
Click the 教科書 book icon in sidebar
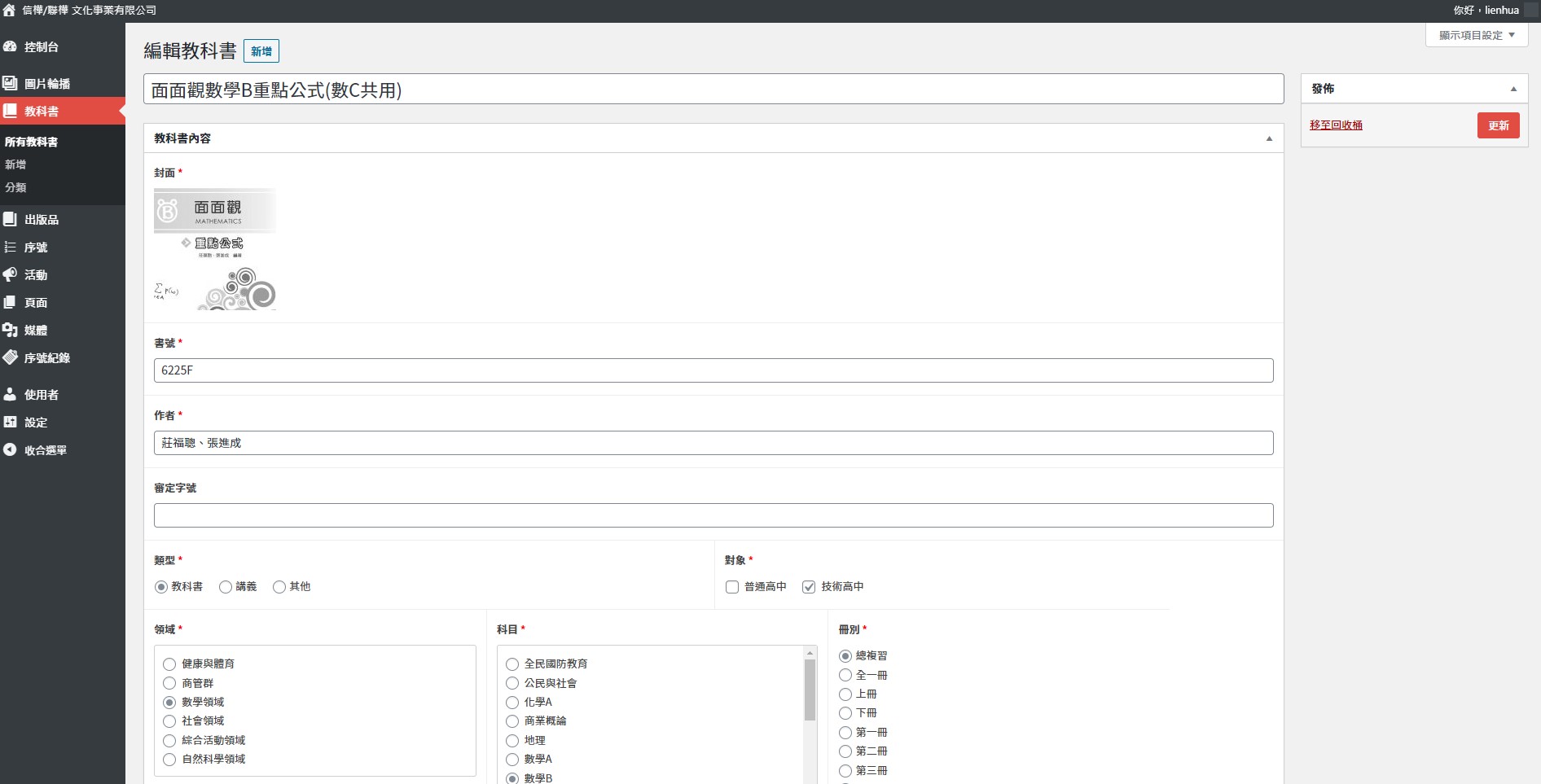tap(10, 111)
